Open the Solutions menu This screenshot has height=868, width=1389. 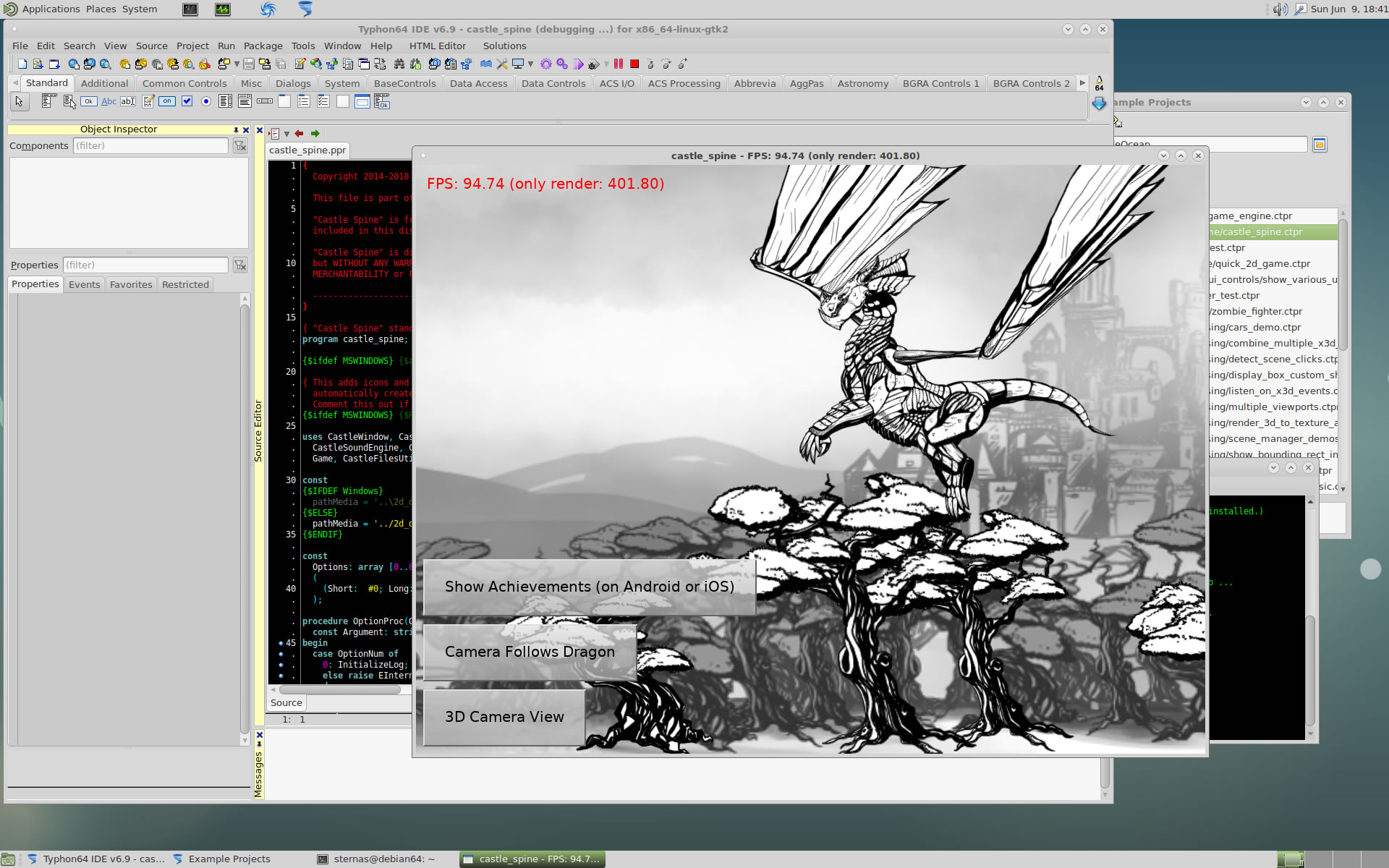504,46
